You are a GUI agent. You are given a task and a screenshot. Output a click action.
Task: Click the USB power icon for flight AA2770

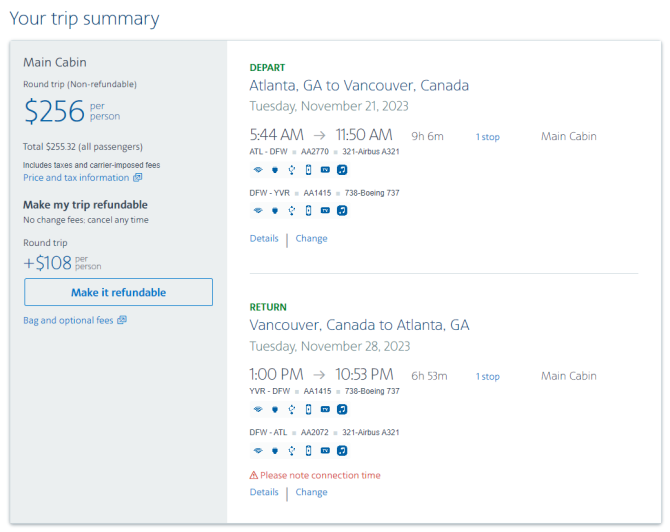(291, 170)
